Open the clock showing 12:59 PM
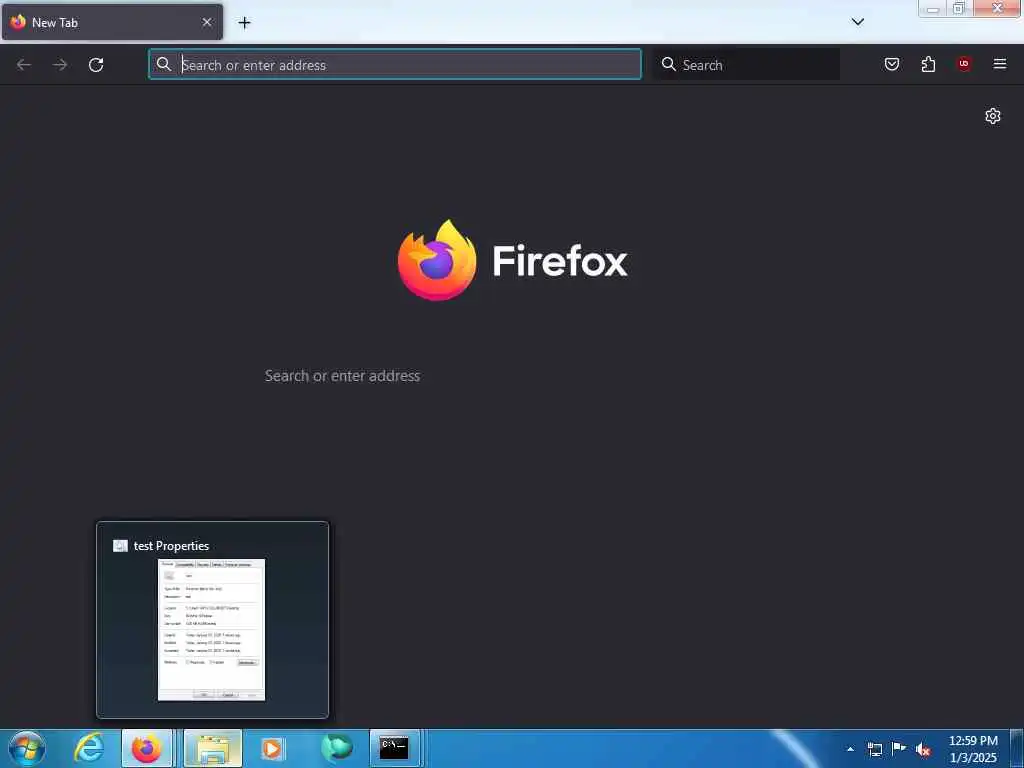Viewport: 1024px width, 768px height. [973, 749]
